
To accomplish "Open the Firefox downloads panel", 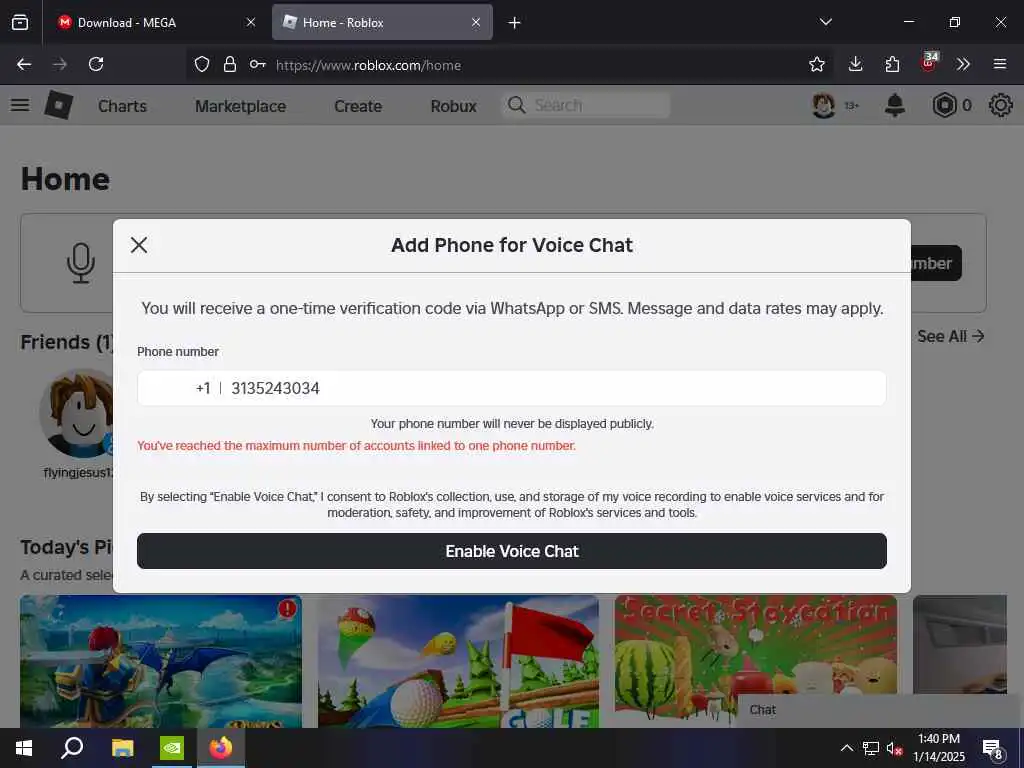I will pyautogui.click(x=856, y=64).
